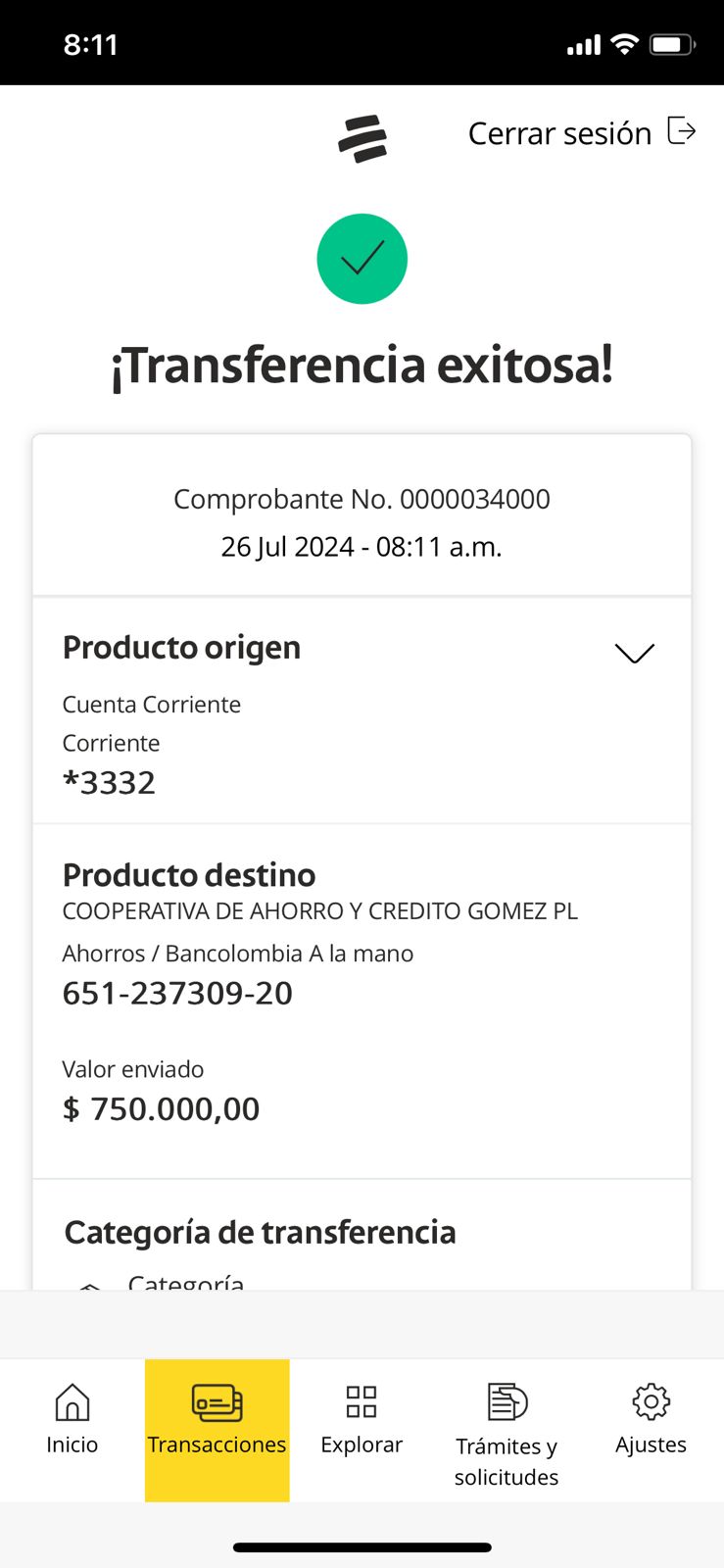Collapse the Producto origen chevron
Screen dimensions: 724x1568
[634, 653]
